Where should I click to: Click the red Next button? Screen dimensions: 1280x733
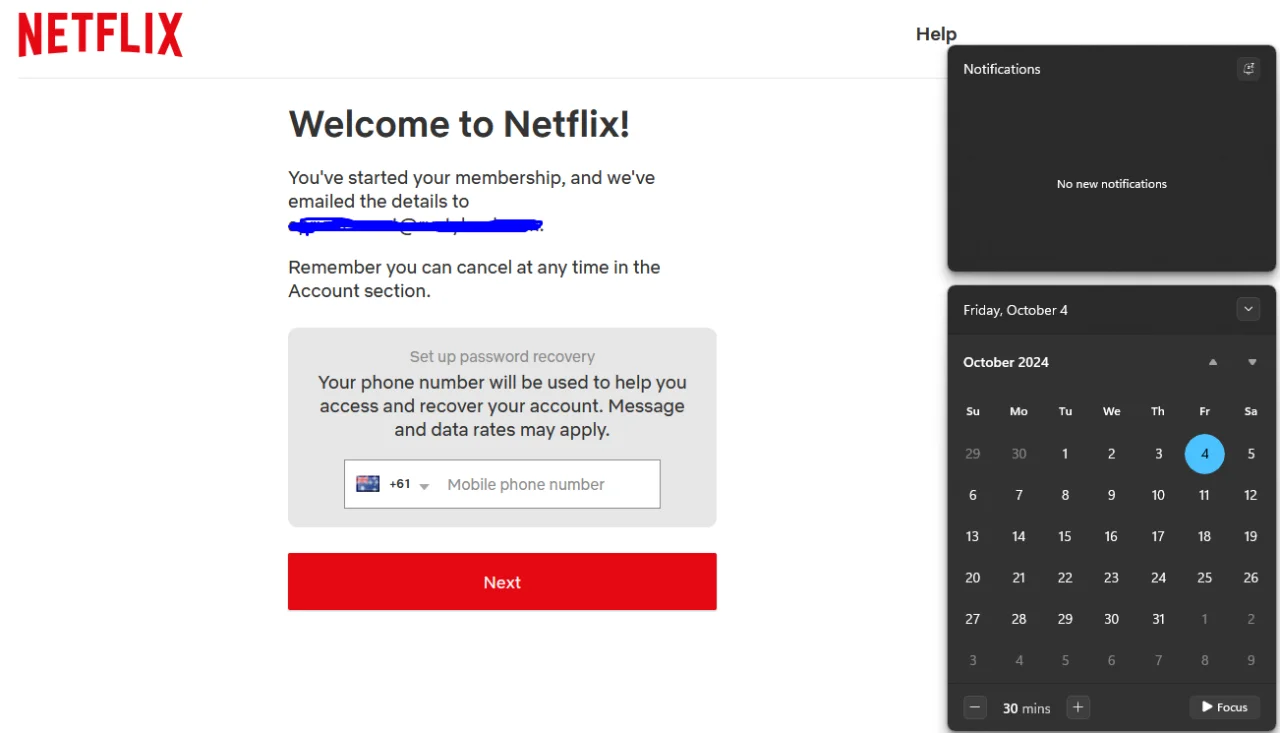pyautogui.click(x=502, y=582)
